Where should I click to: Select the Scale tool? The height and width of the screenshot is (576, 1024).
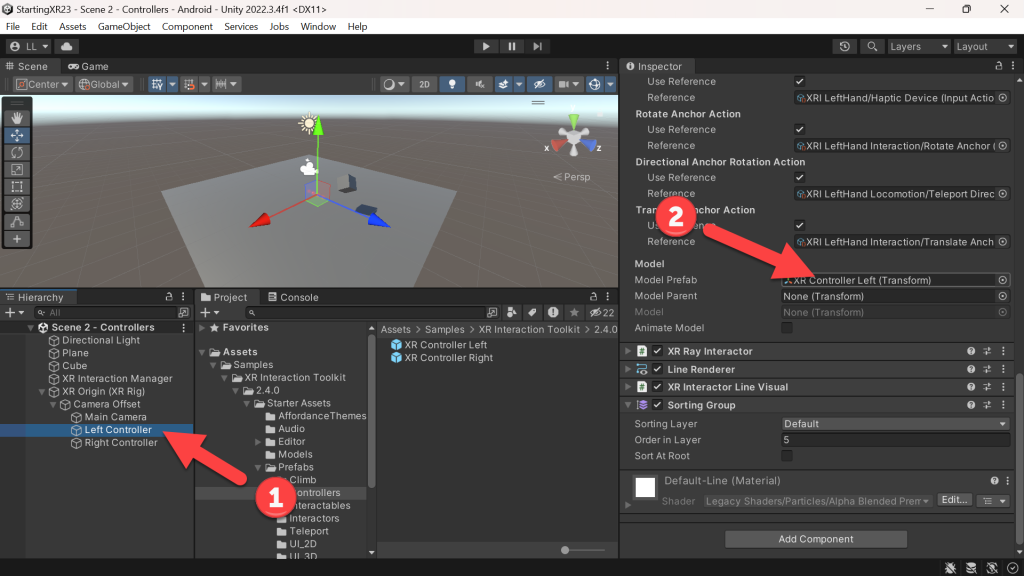point(17,170)
